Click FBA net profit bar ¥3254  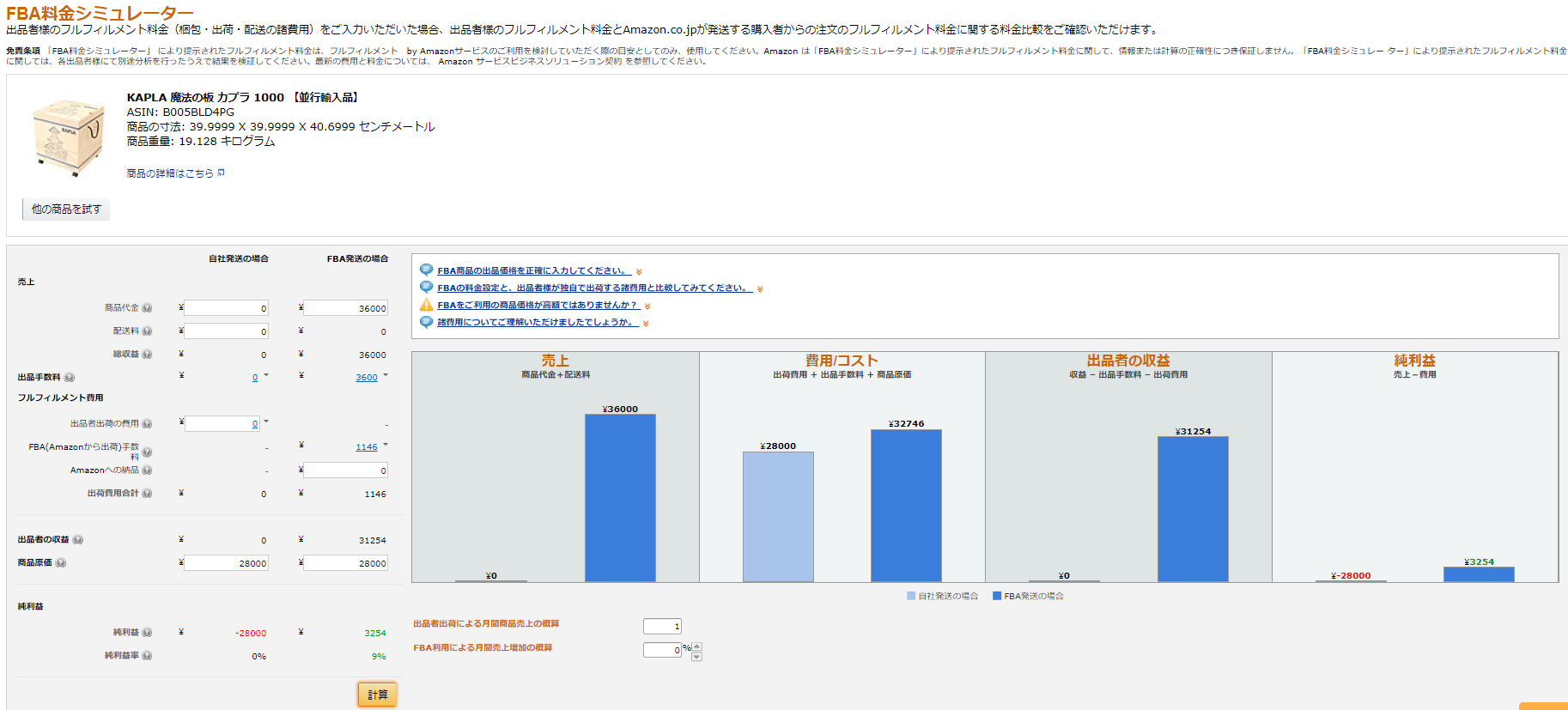[1479, 574]
